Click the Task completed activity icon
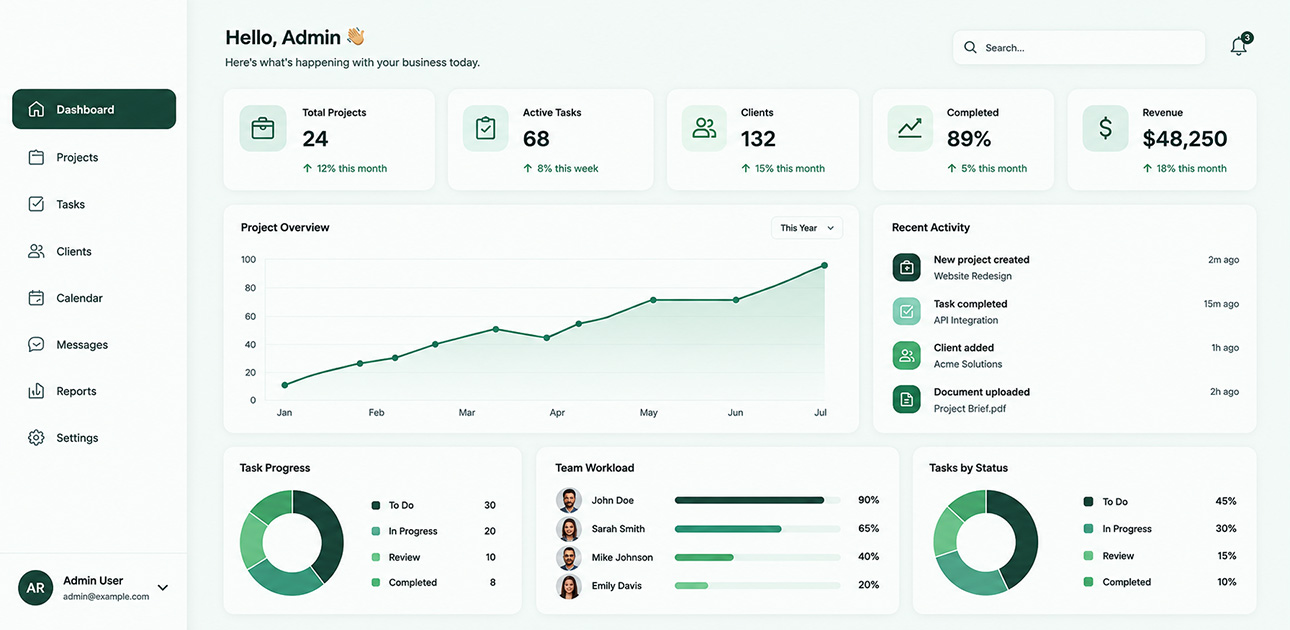The width and height of the screenshot is (1290, 630). pyautogui.click(x=906, y=311)
